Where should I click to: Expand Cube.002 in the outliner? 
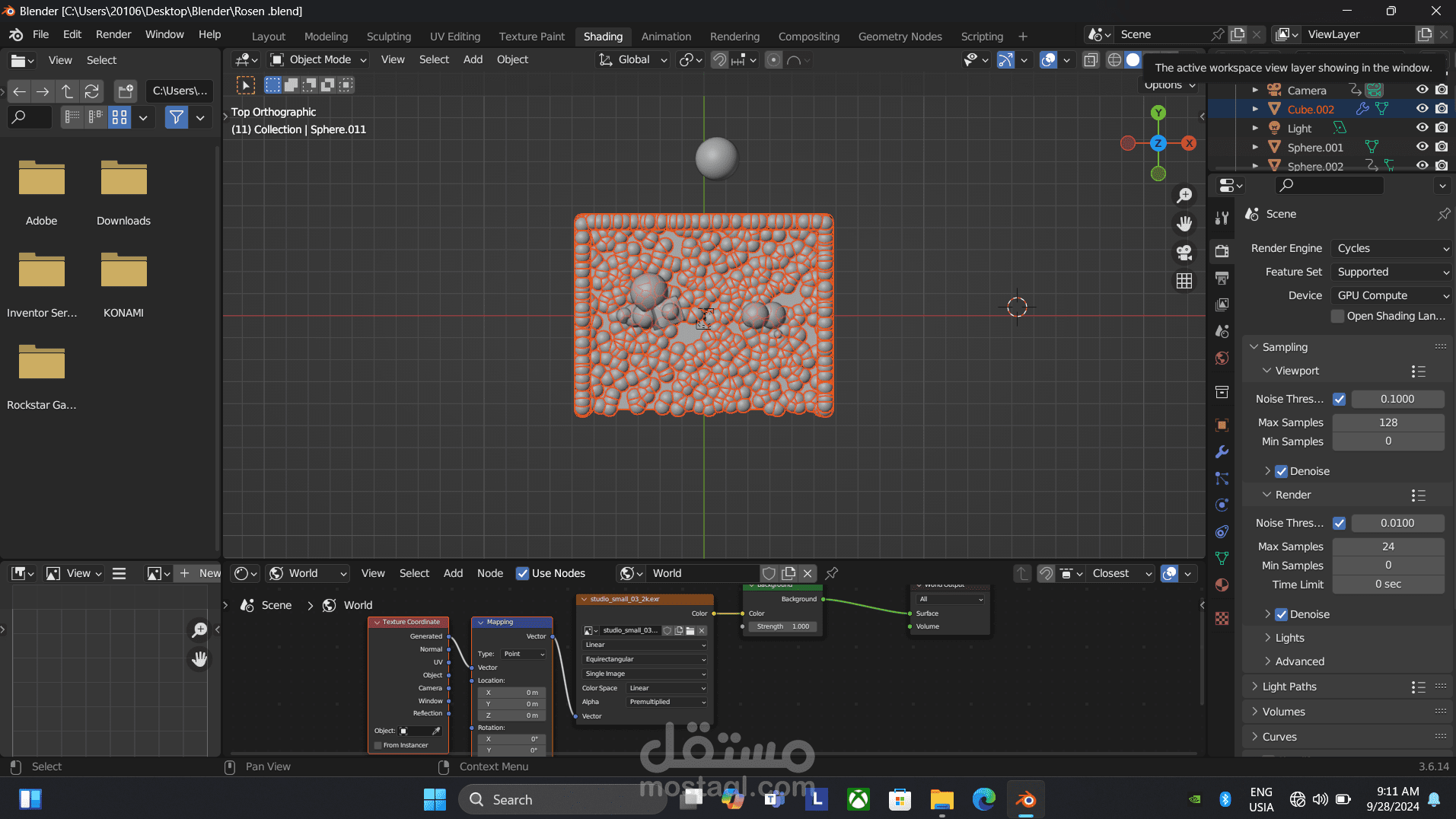1255,109
